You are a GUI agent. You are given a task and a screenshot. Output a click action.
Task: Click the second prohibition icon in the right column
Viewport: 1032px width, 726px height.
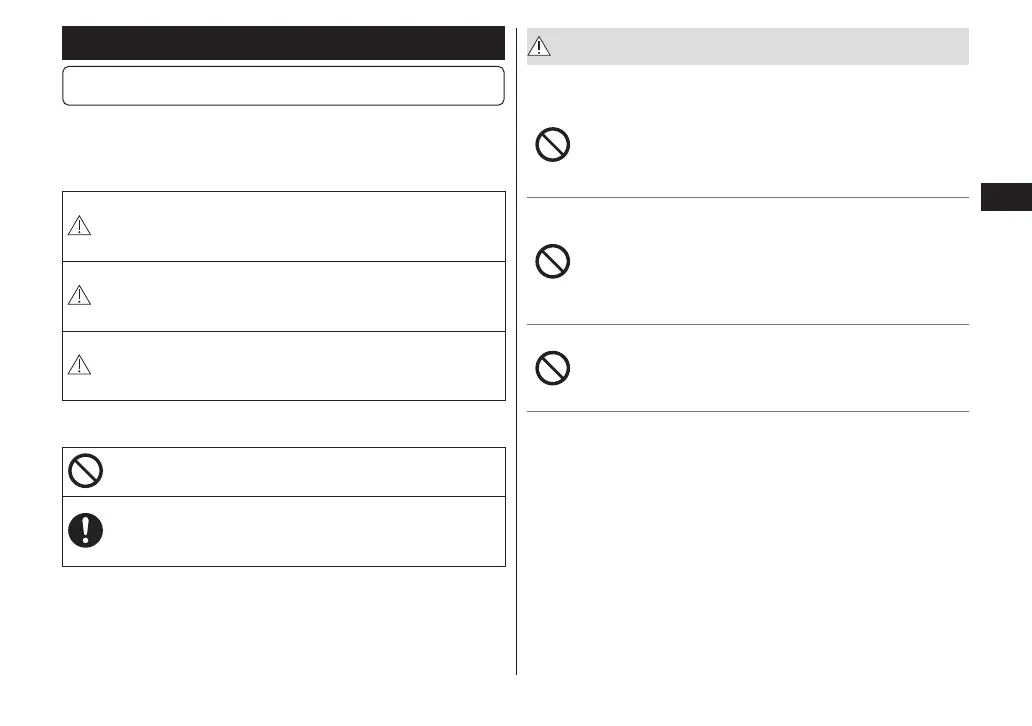click(553, 262)
